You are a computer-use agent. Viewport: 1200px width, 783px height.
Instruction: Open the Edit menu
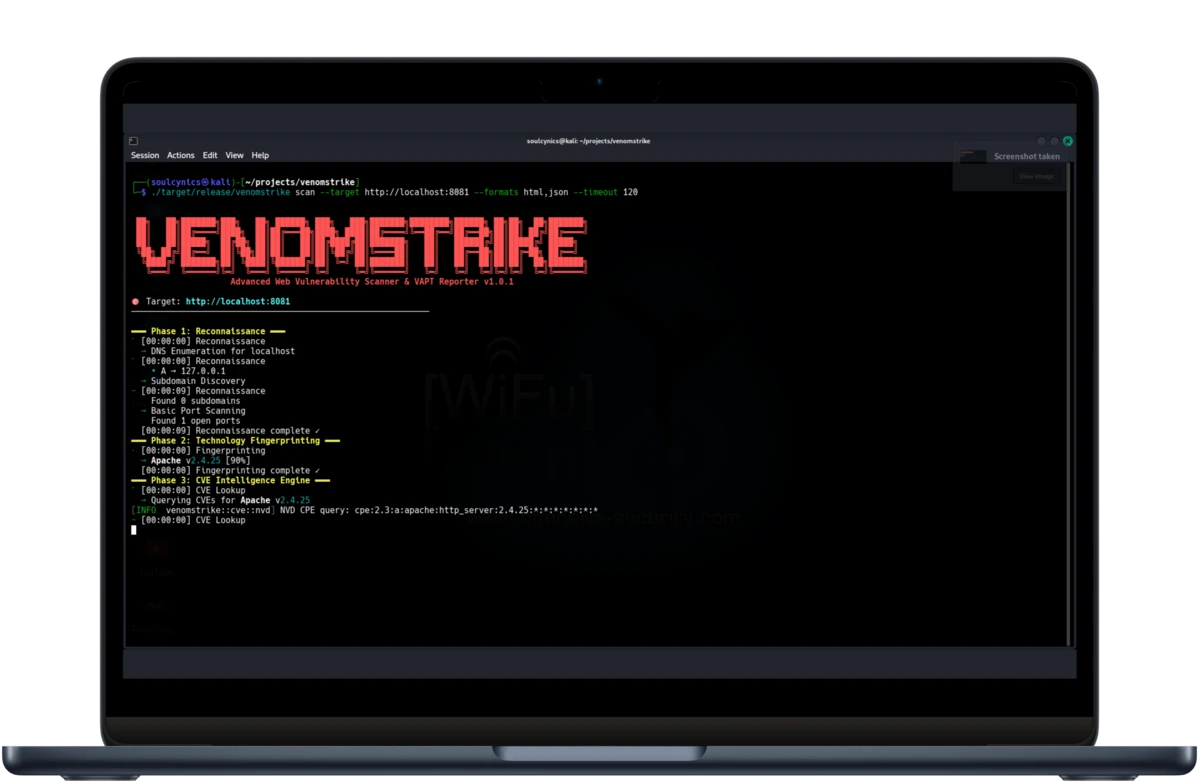[210, 156]
